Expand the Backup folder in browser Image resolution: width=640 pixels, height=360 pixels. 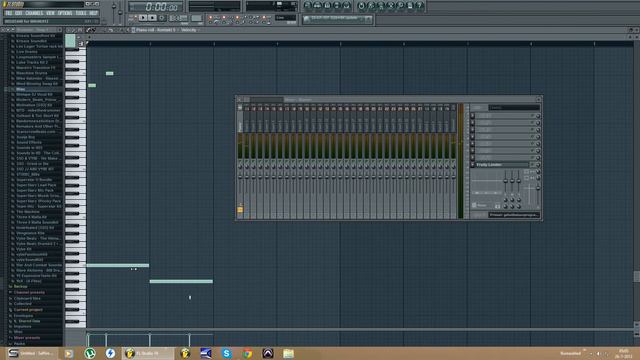pyautogui.click(x=20, y=287)
